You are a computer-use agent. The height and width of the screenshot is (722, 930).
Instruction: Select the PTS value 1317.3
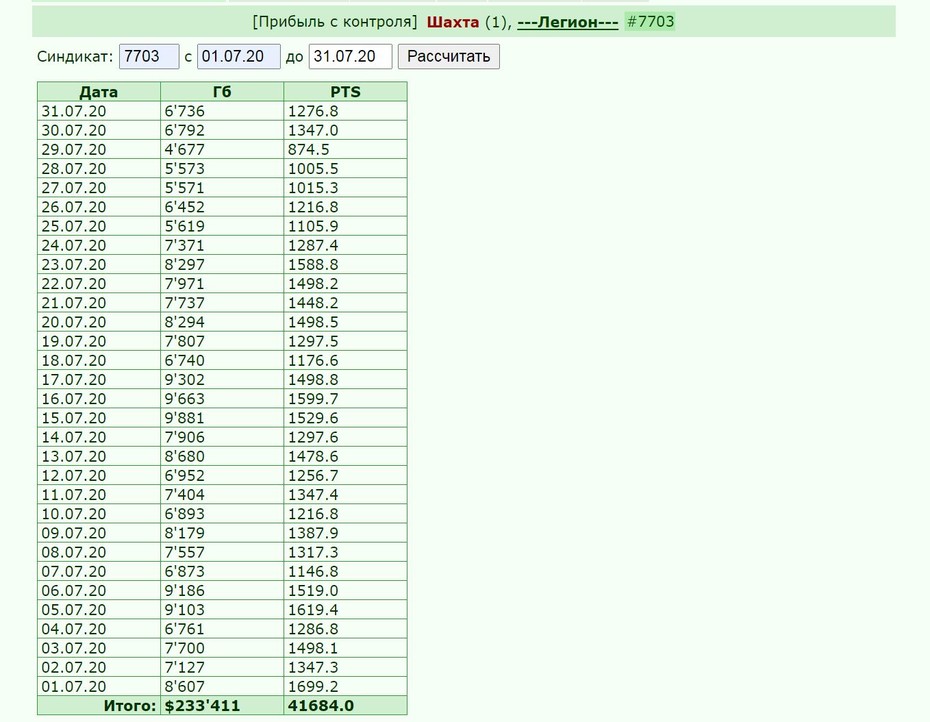313,552
